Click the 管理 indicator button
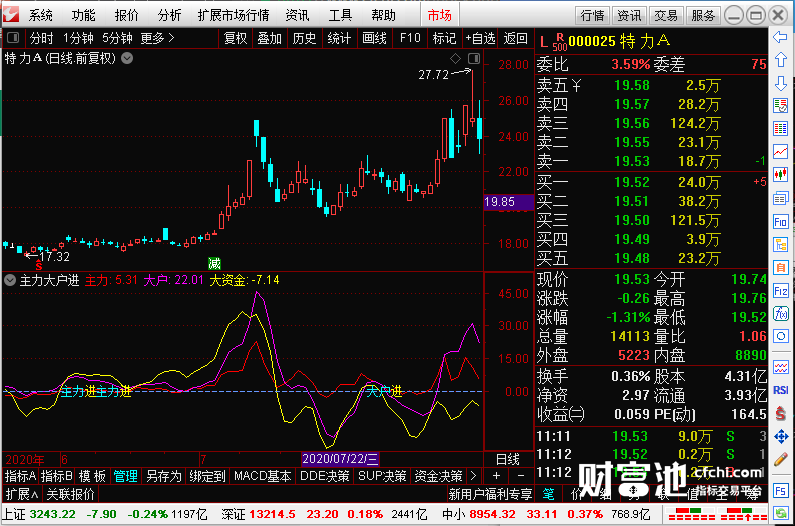The height and width of the screenshot is (526, 795). [x=125, y=476]
